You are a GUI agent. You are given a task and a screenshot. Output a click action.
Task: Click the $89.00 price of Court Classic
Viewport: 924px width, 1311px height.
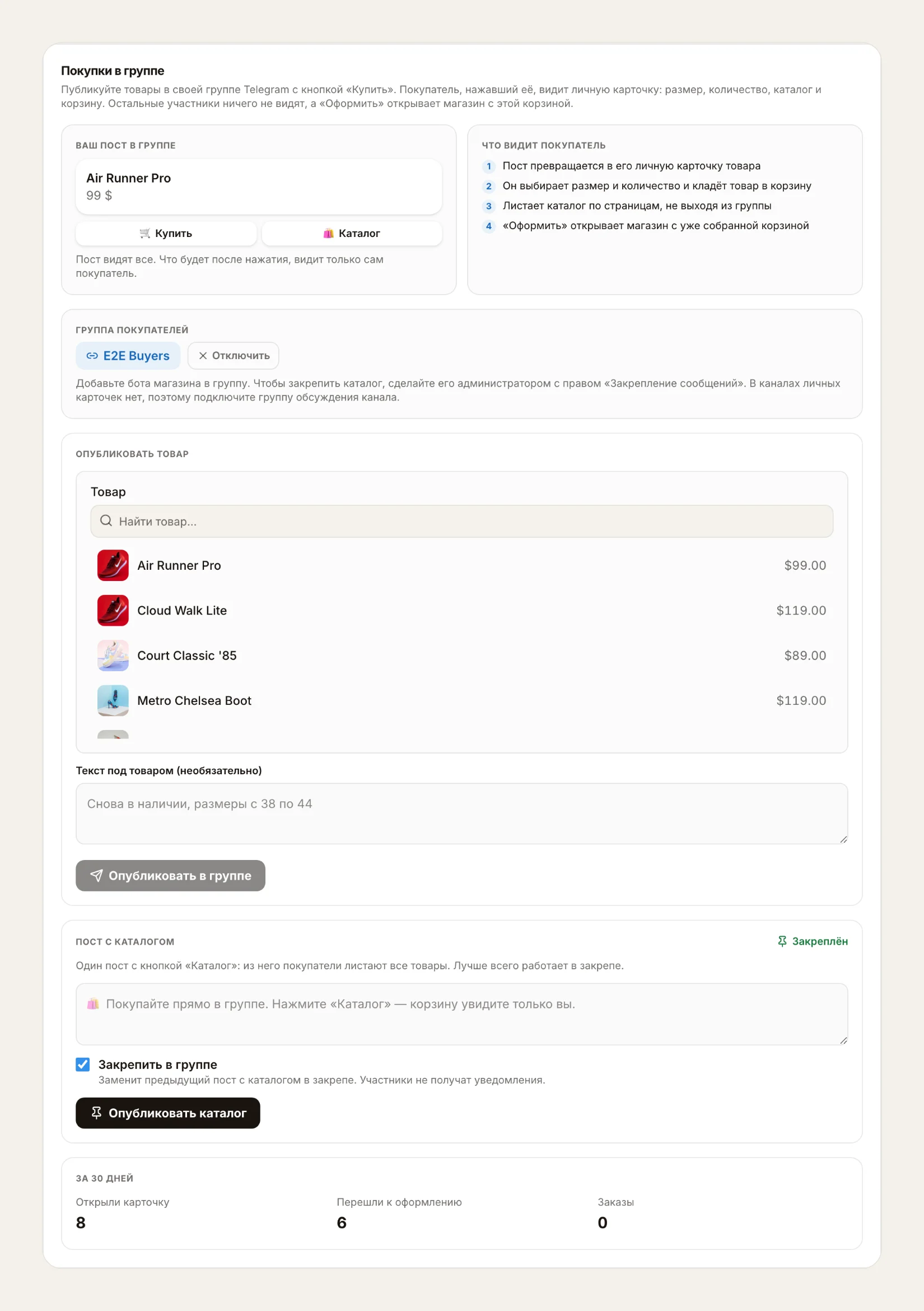tap(805, 655)
